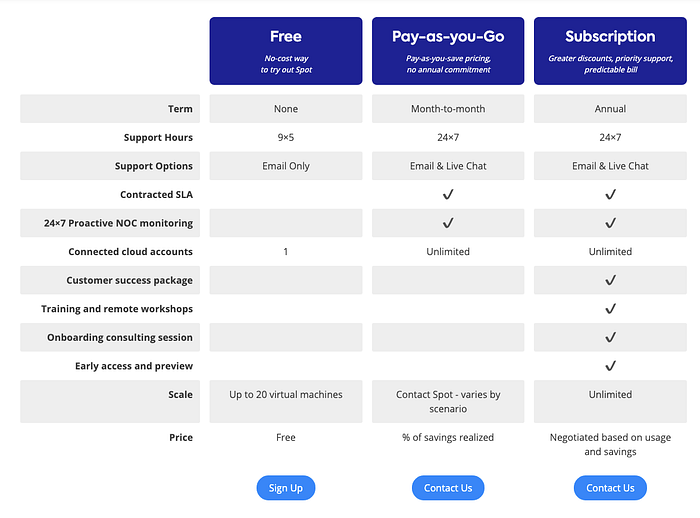The width and height of the screenshot is (700, 518).
Task: Click Contact Us under Pay-as-you-Go
Action: click(x=448, y=488)
